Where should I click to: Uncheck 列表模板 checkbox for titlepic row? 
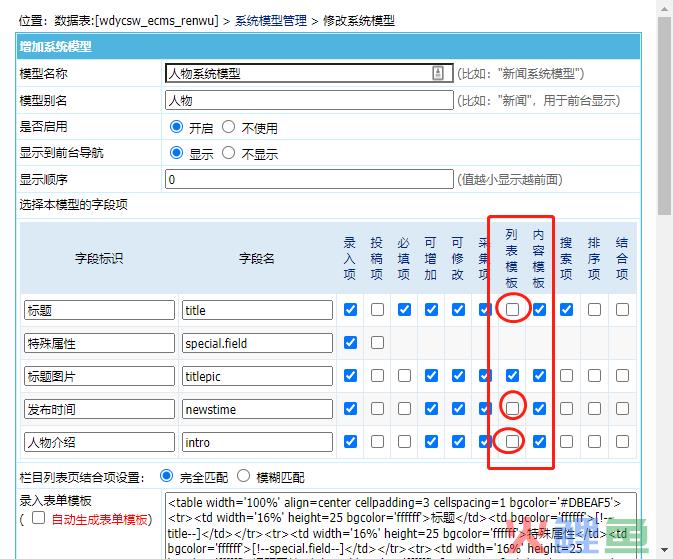point(512,376)
